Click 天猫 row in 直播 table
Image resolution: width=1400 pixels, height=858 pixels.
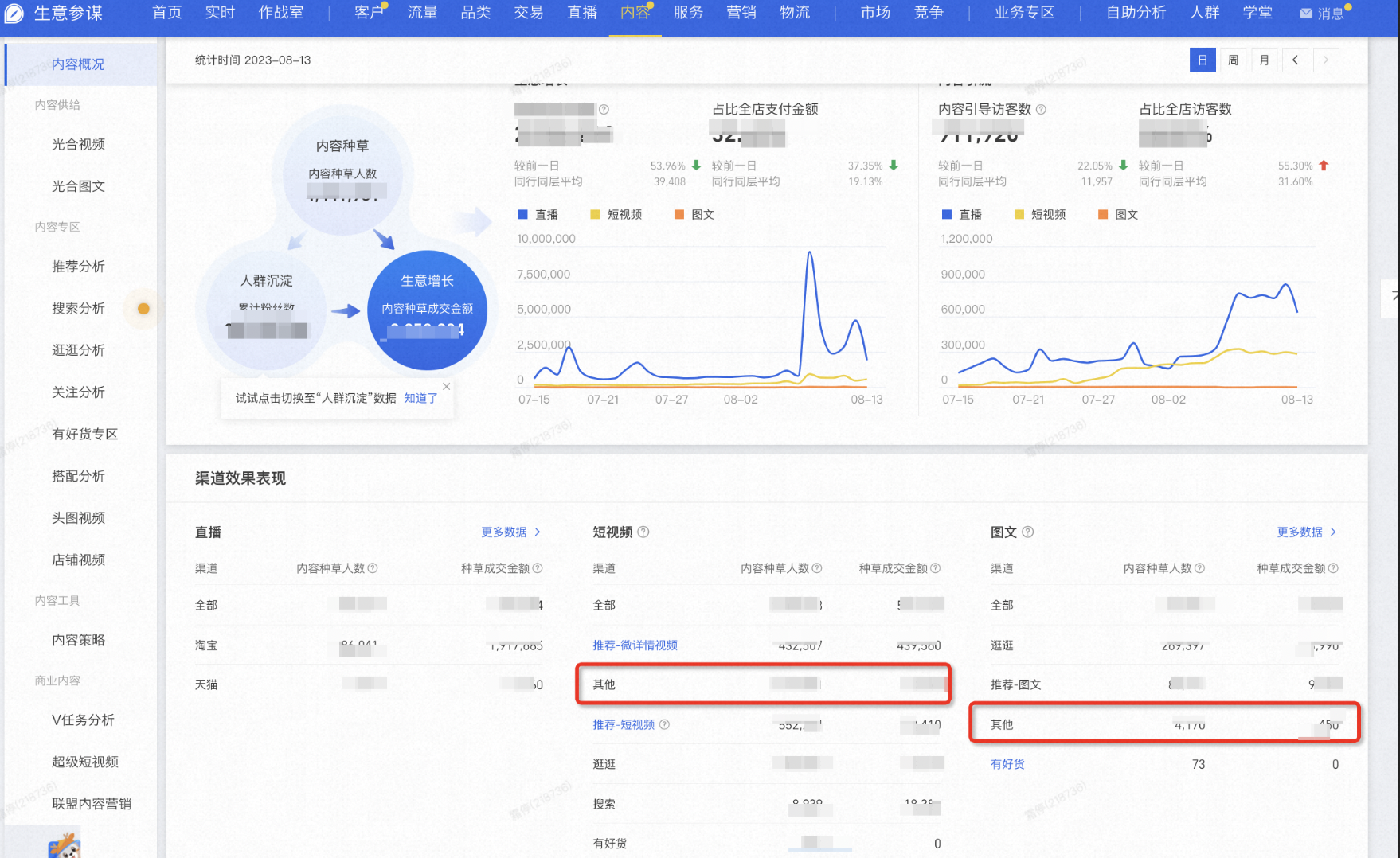coord(369,684)
